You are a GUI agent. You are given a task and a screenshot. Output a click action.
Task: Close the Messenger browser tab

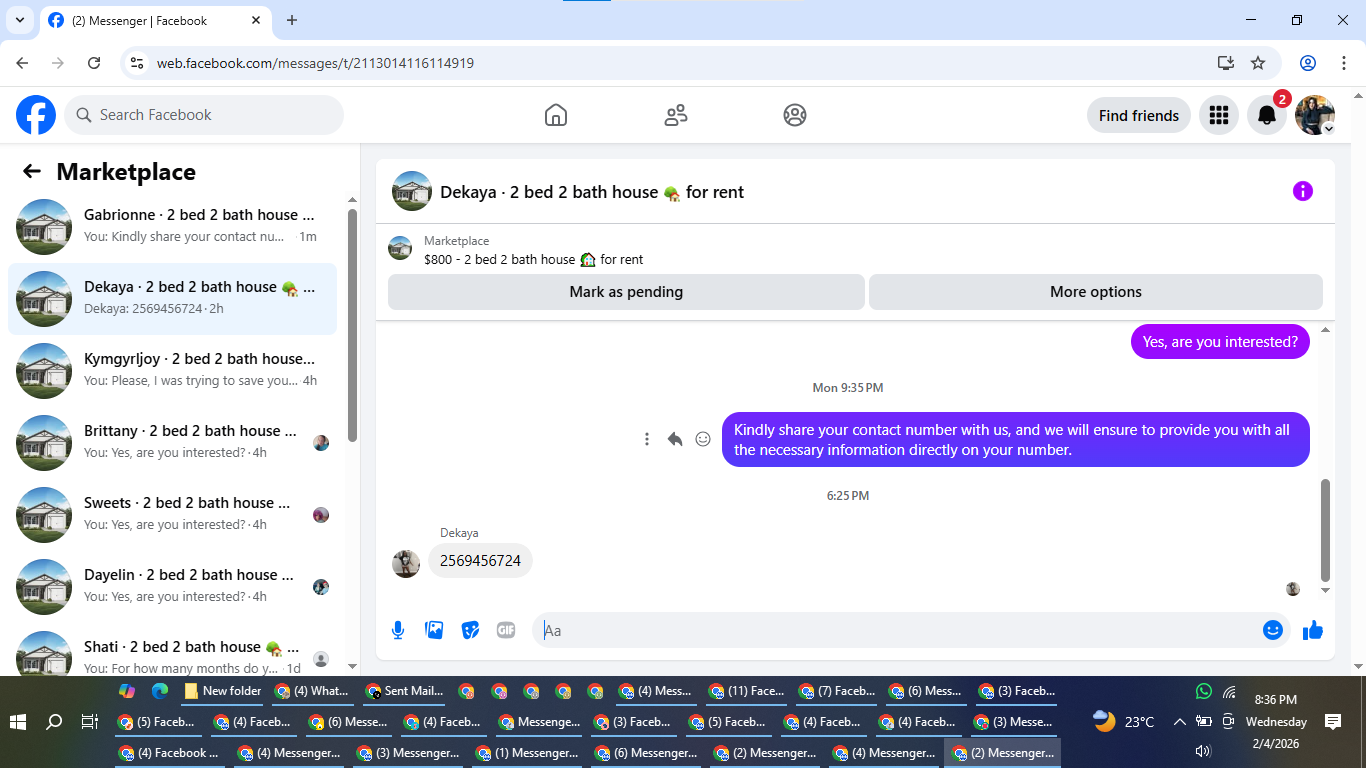click(254, 20)
